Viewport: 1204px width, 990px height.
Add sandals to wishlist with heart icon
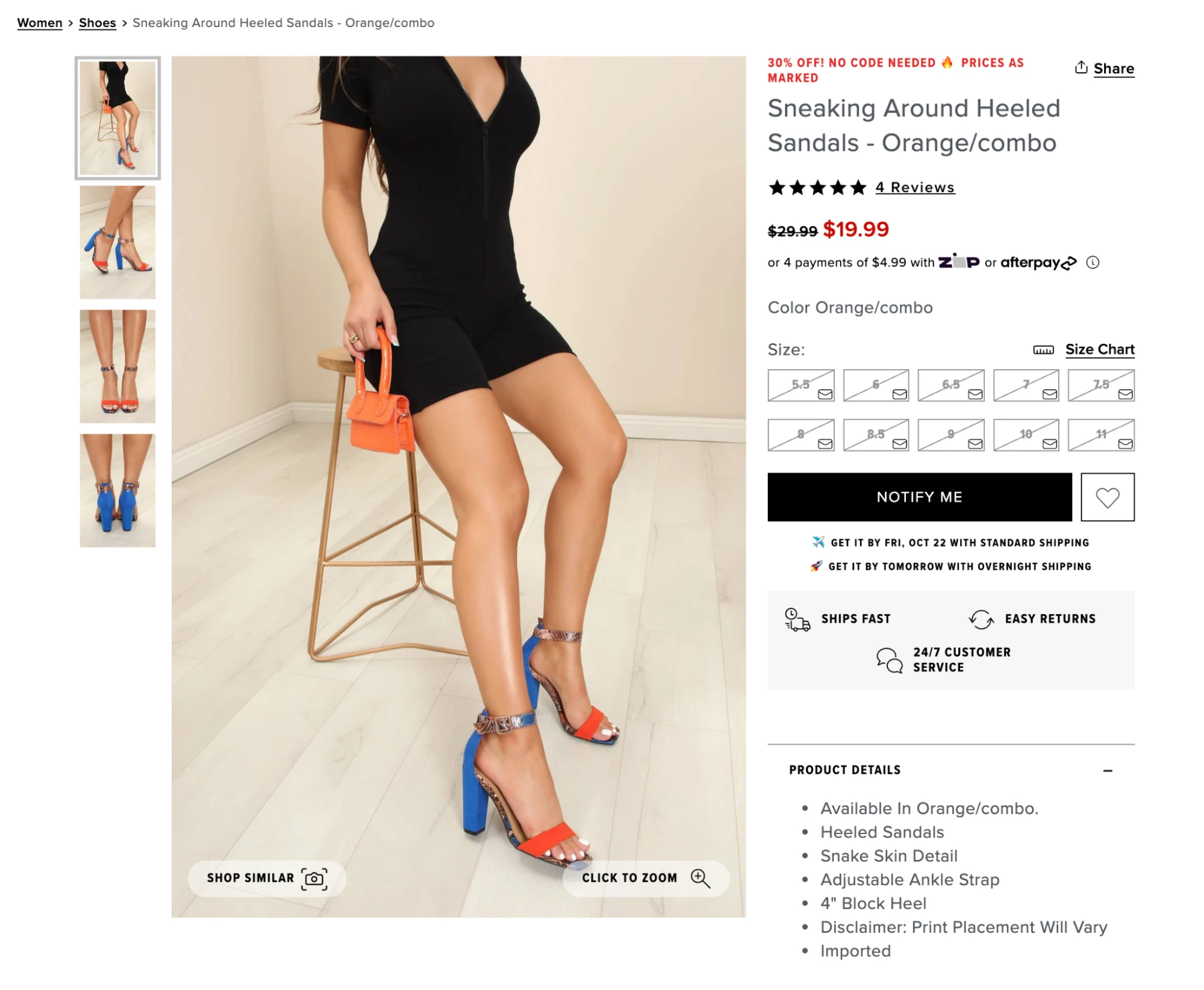pos(1107,497)
